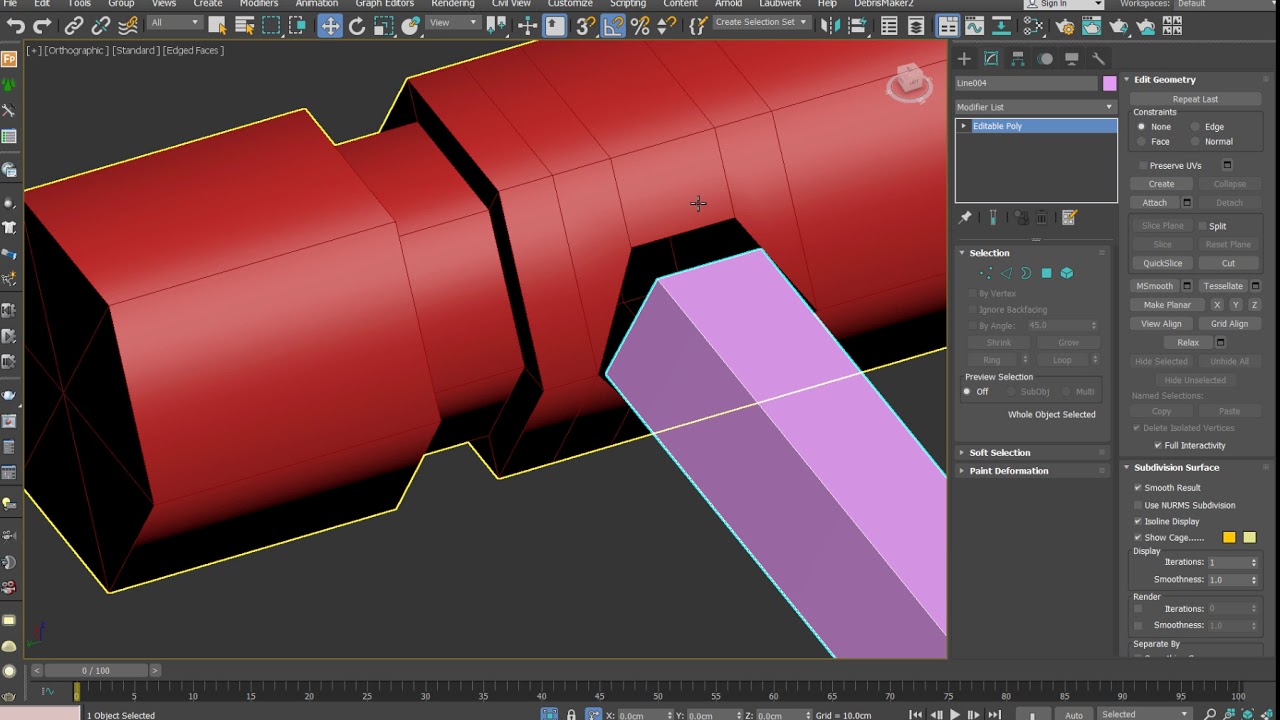Open the Utilities wrench panel
Image resolution: width=1280 pixels, height=720 pixels.
click(1098, 59)
